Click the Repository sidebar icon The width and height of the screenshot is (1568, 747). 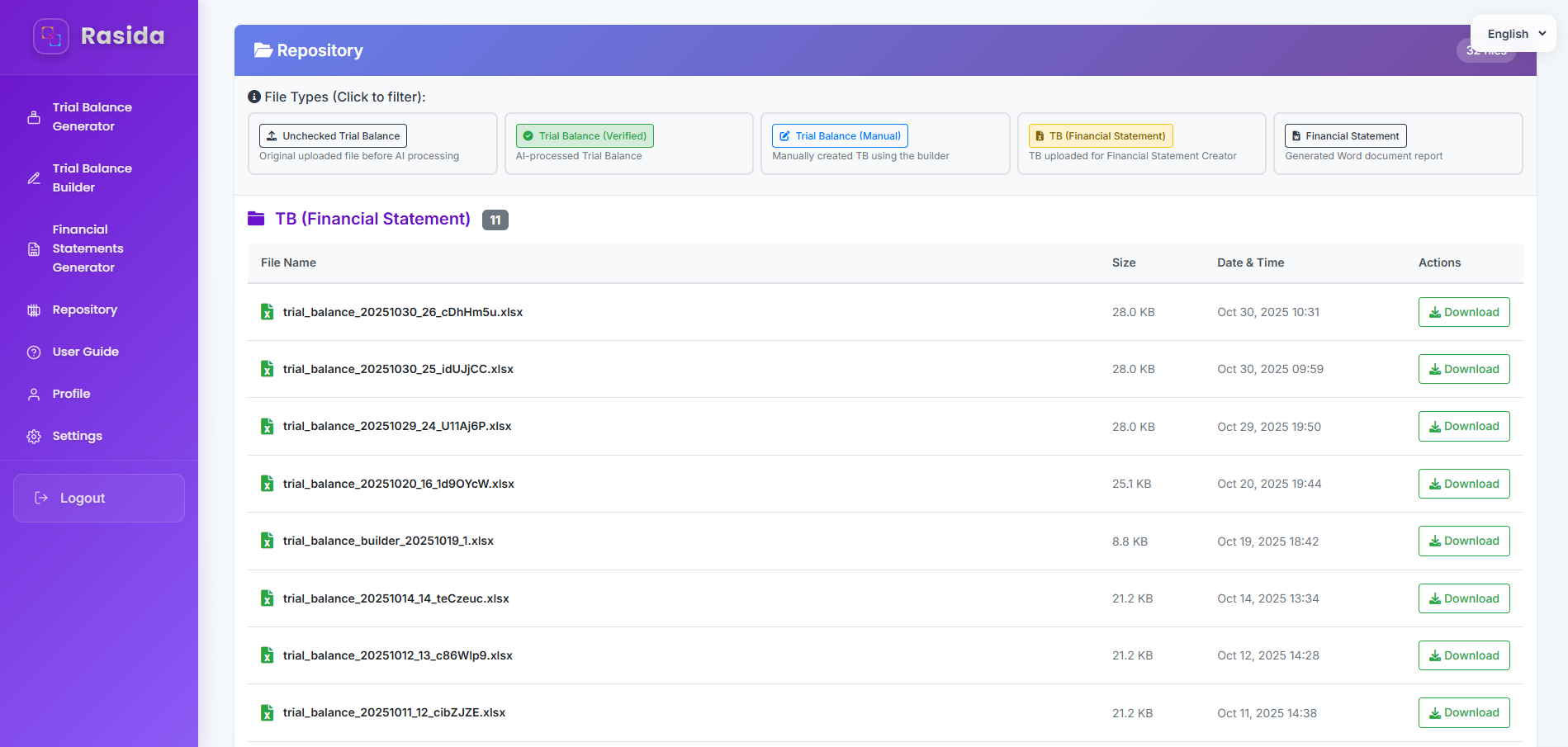(x=34, y=310)
